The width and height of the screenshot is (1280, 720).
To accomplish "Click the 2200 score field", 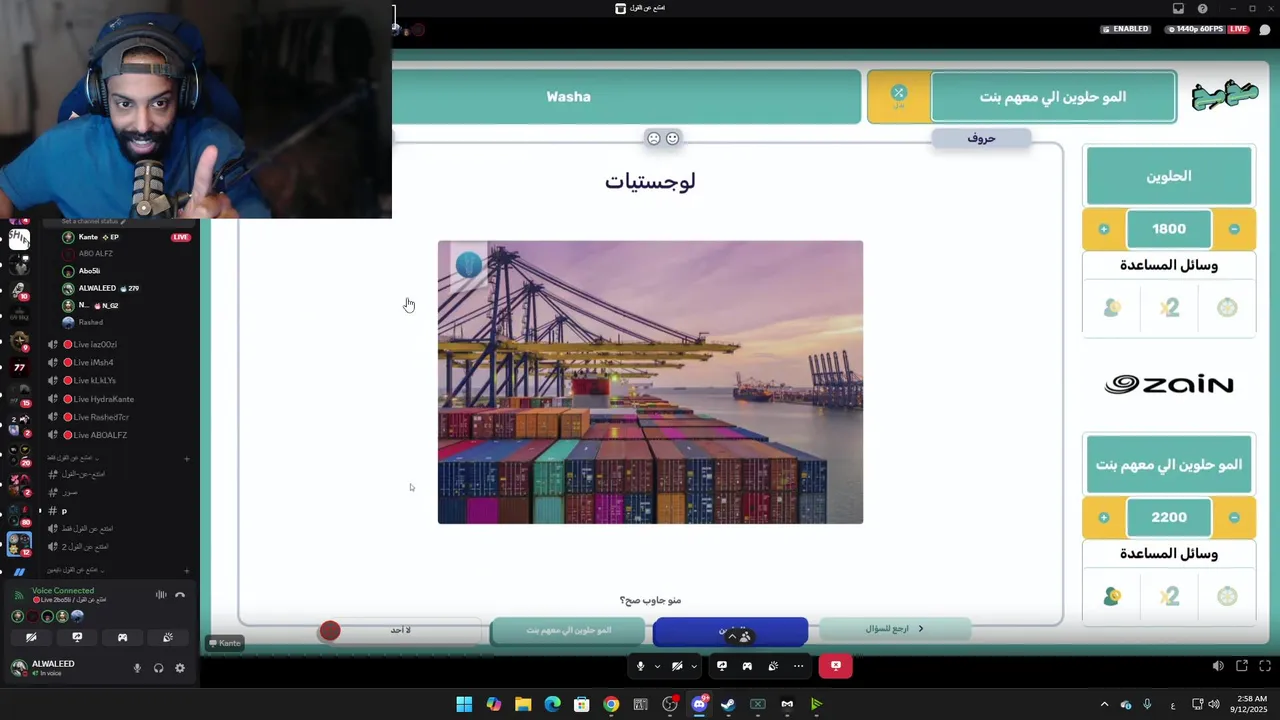I will click(1169, 517).
